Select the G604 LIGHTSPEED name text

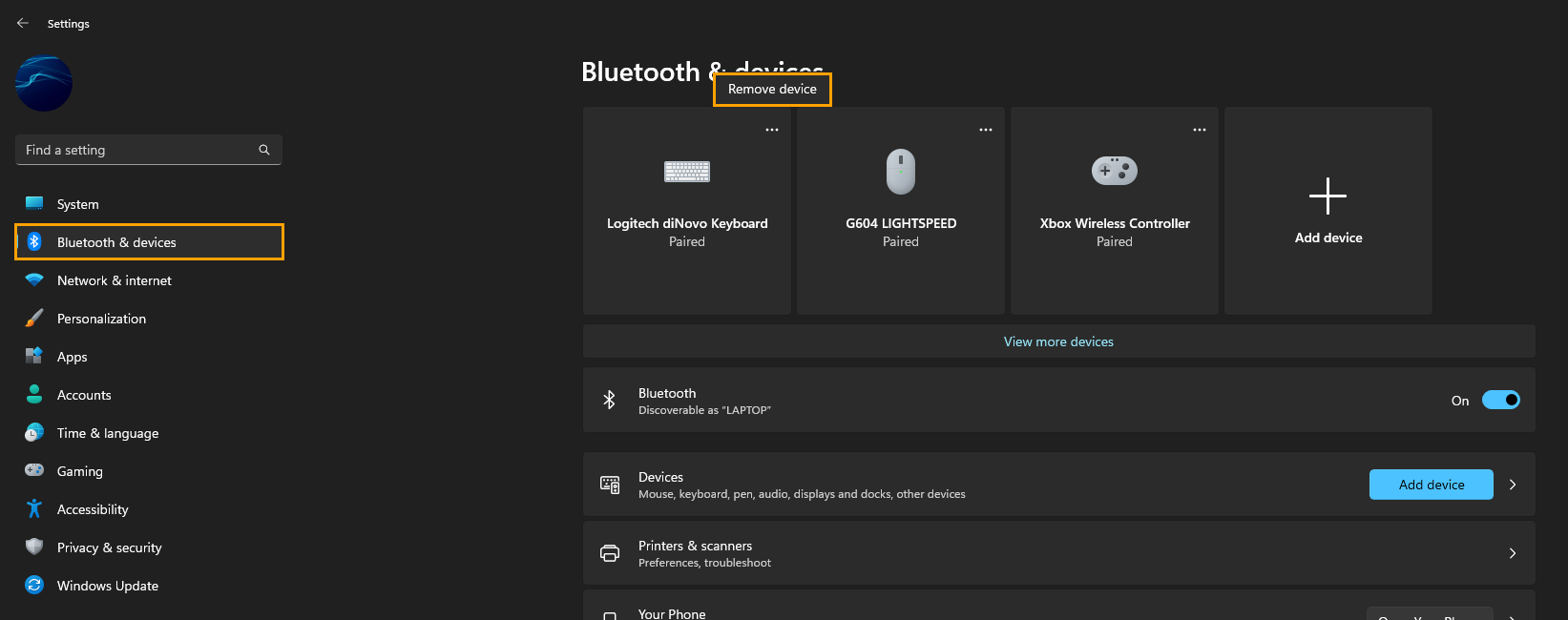click(901, 223)
